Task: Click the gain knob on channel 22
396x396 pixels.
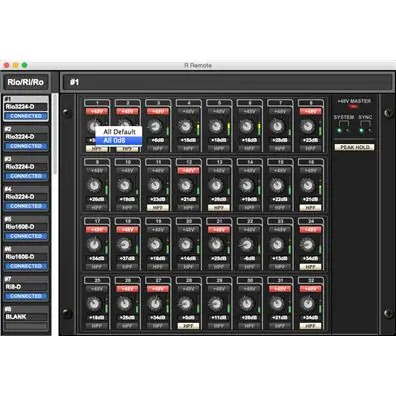Action: tap(247, 245)
